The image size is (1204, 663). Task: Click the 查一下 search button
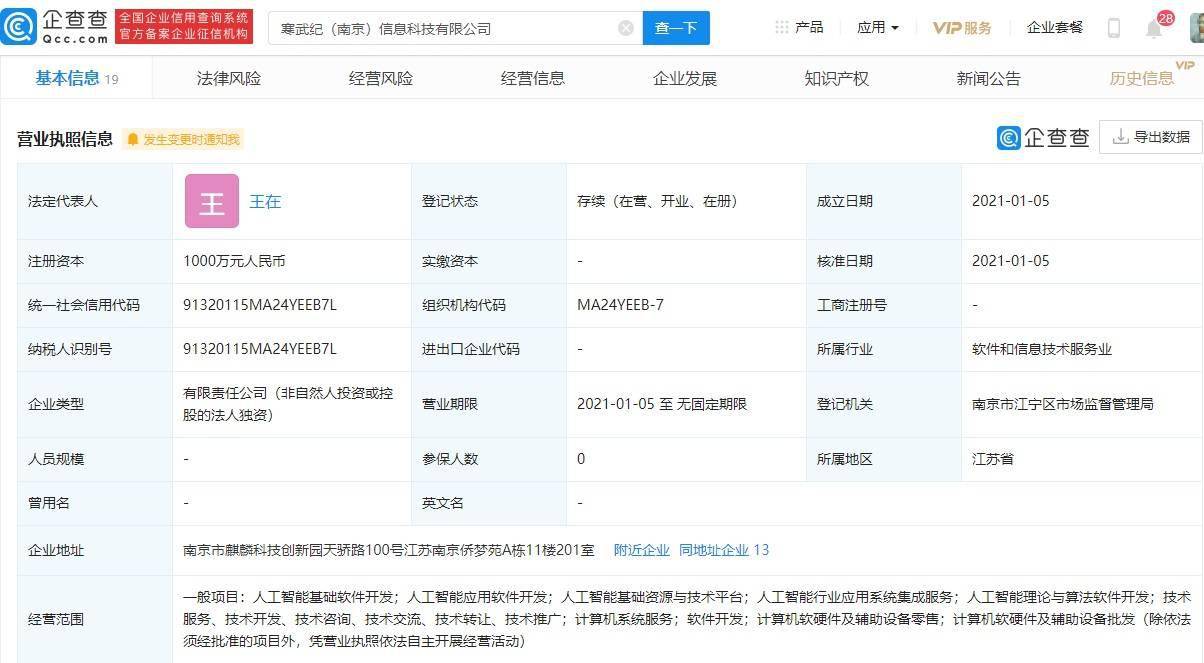(x=676, y=28)
